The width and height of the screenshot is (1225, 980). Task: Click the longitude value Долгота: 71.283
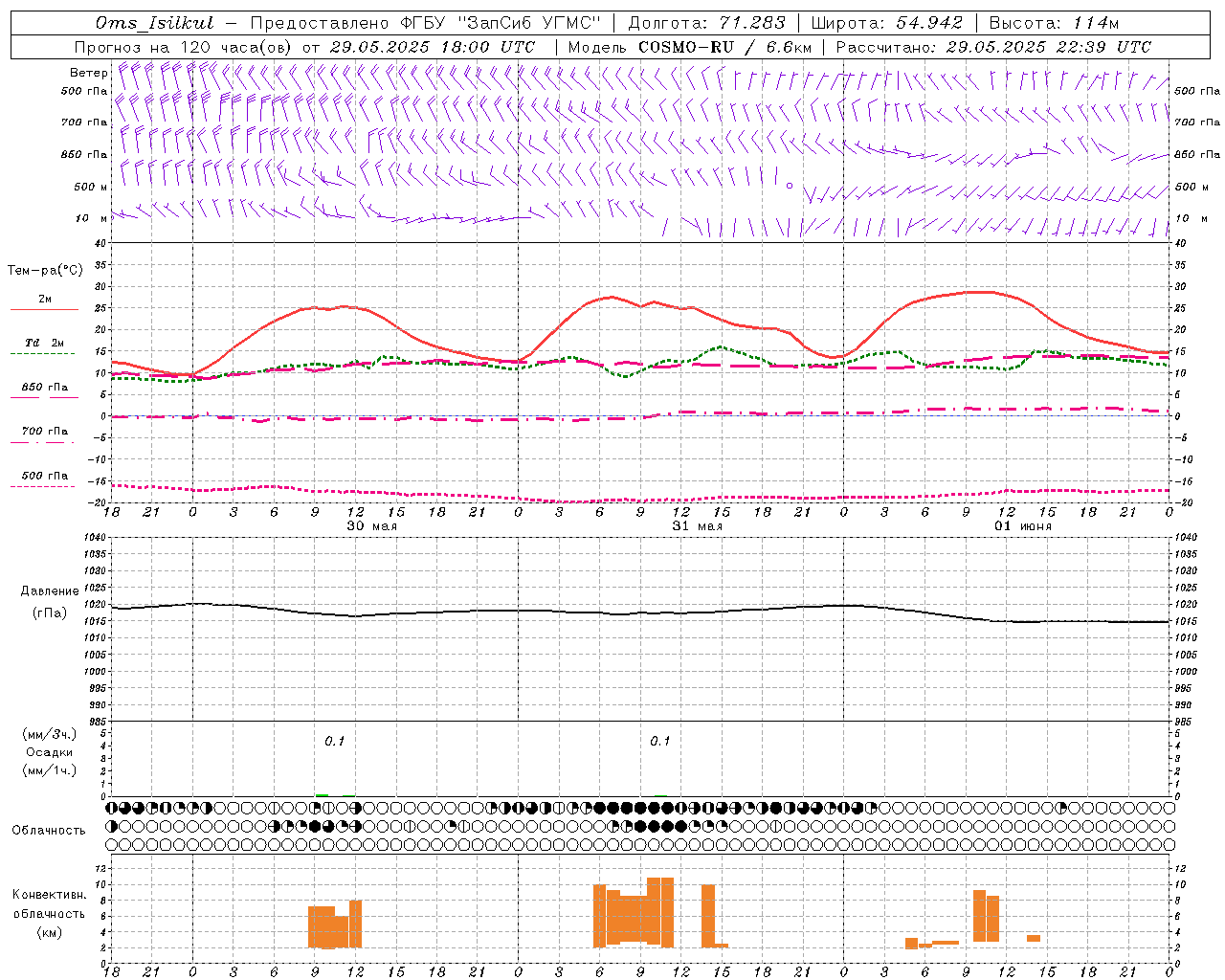(707, 23)
